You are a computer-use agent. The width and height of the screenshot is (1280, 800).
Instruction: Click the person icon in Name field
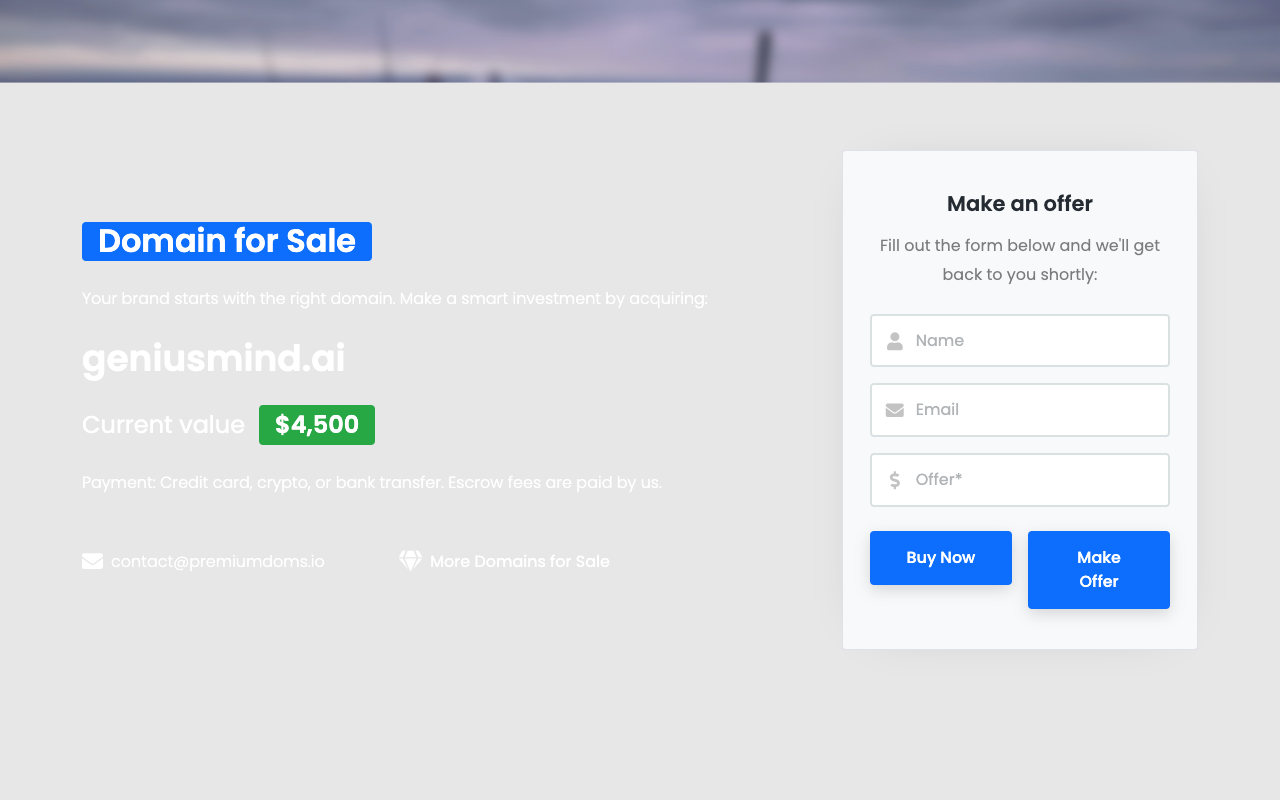tap(895, 340)
